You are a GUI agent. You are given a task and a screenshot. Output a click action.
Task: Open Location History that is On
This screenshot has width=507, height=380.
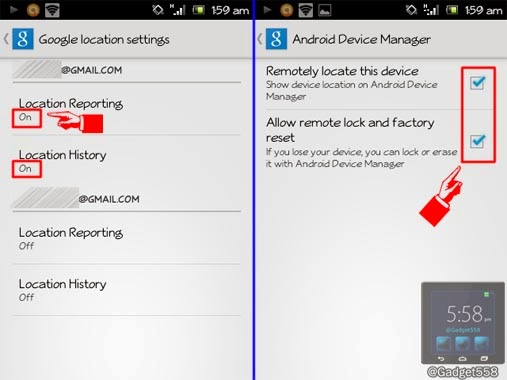[x=127, y=161]
